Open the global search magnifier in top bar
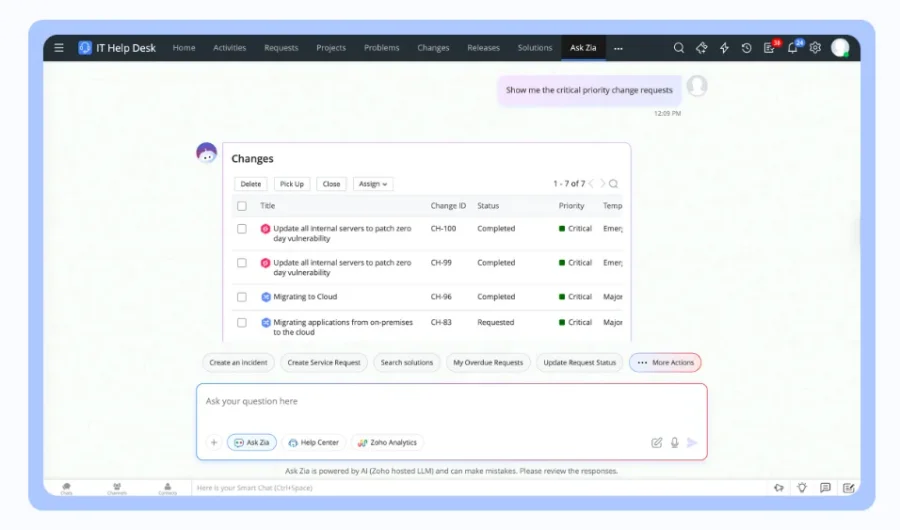This screenshot has width=900, height=530. click(678, 48)
